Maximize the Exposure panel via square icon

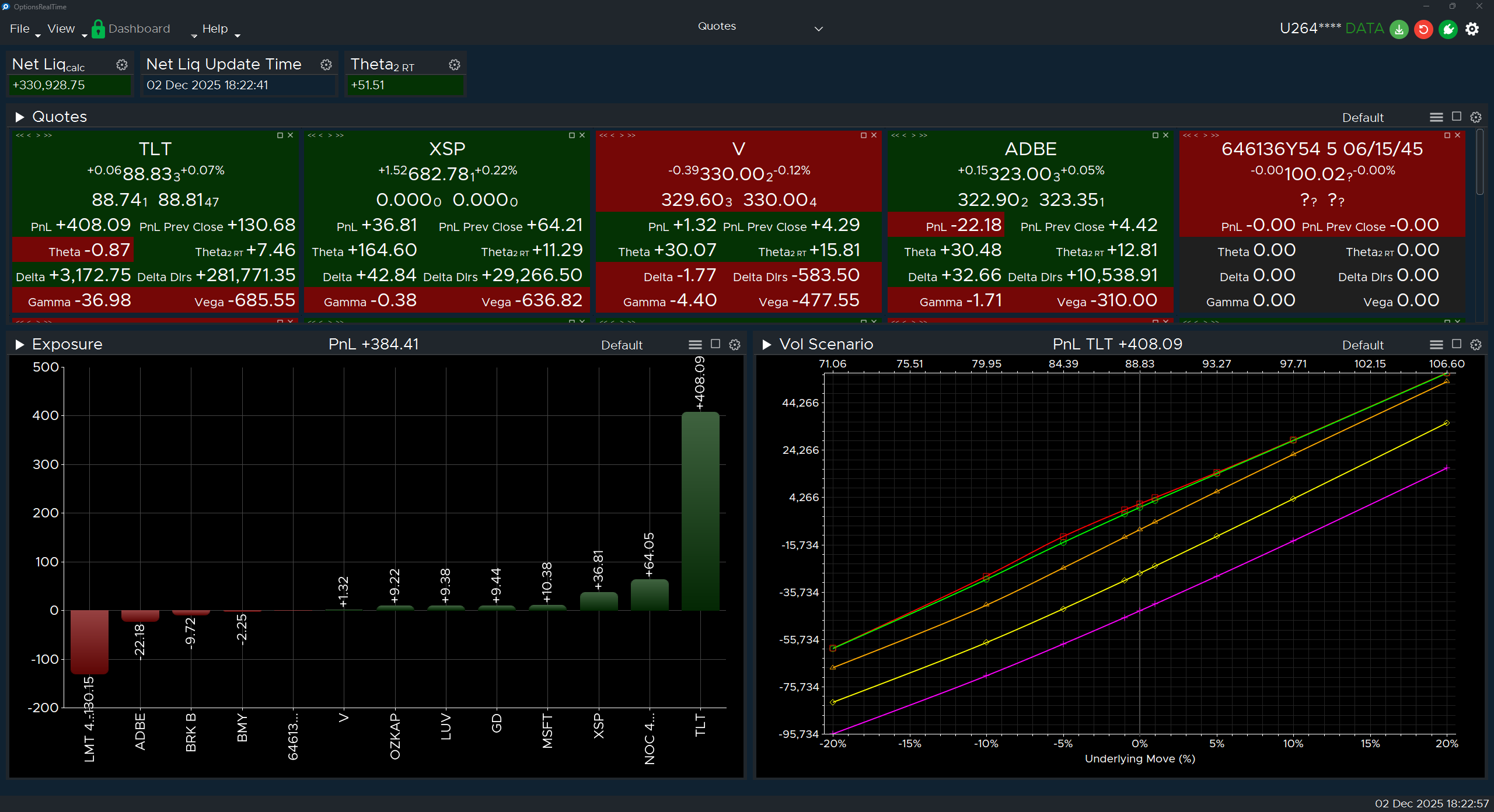pyautogui.click(x=715, y=345)
